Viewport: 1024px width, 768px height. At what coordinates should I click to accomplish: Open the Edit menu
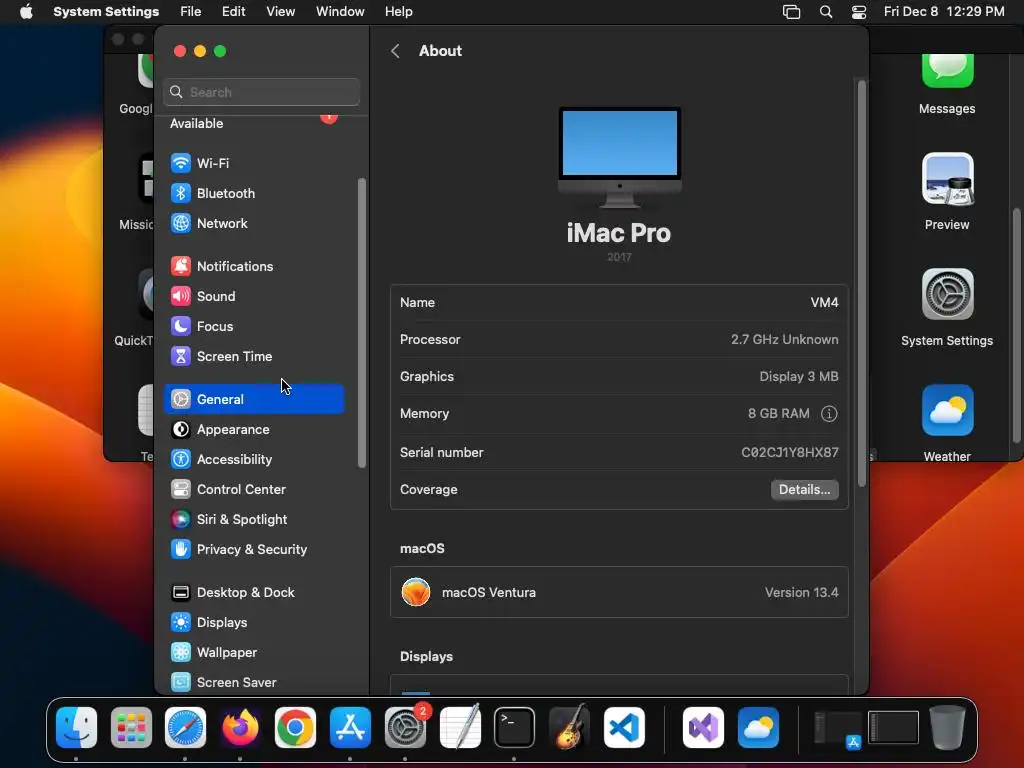tap(234, 12)
